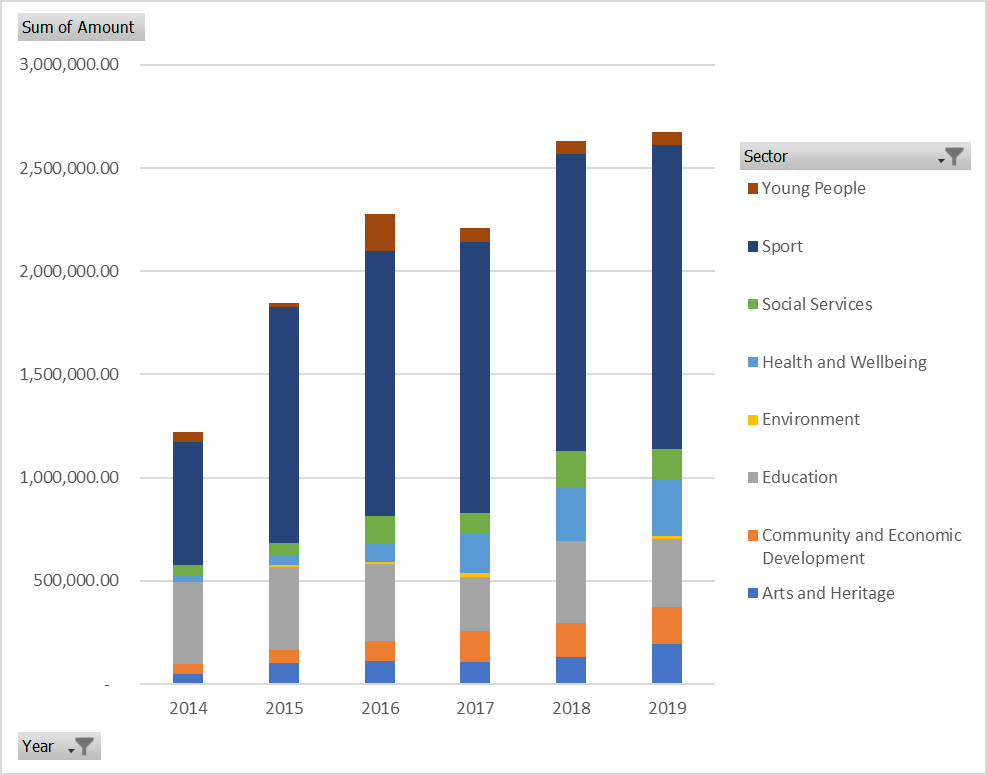Select the Sport segment of the 2017 bar

(x=475, y=378)
